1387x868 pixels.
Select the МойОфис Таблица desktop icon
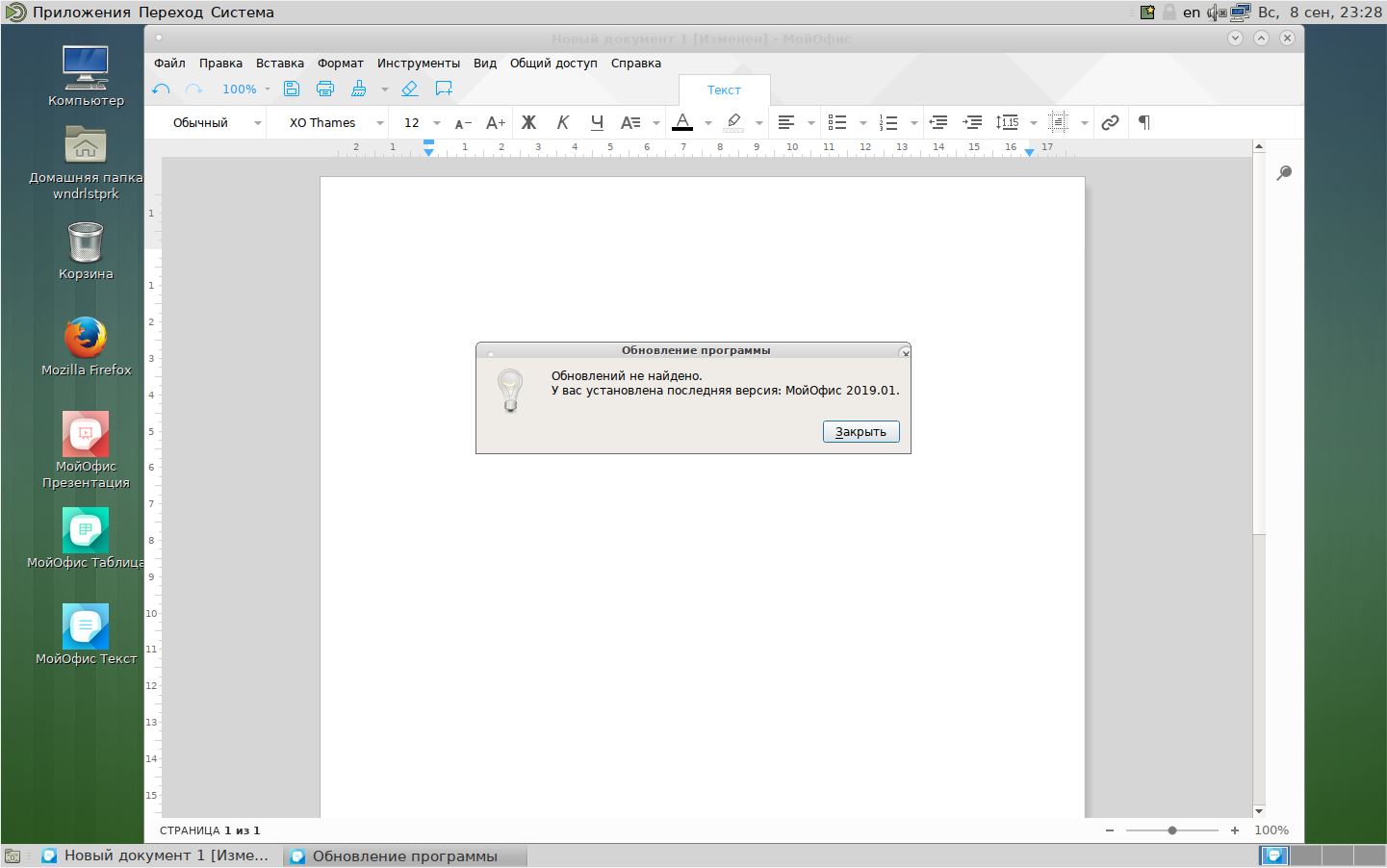(86, 539)
